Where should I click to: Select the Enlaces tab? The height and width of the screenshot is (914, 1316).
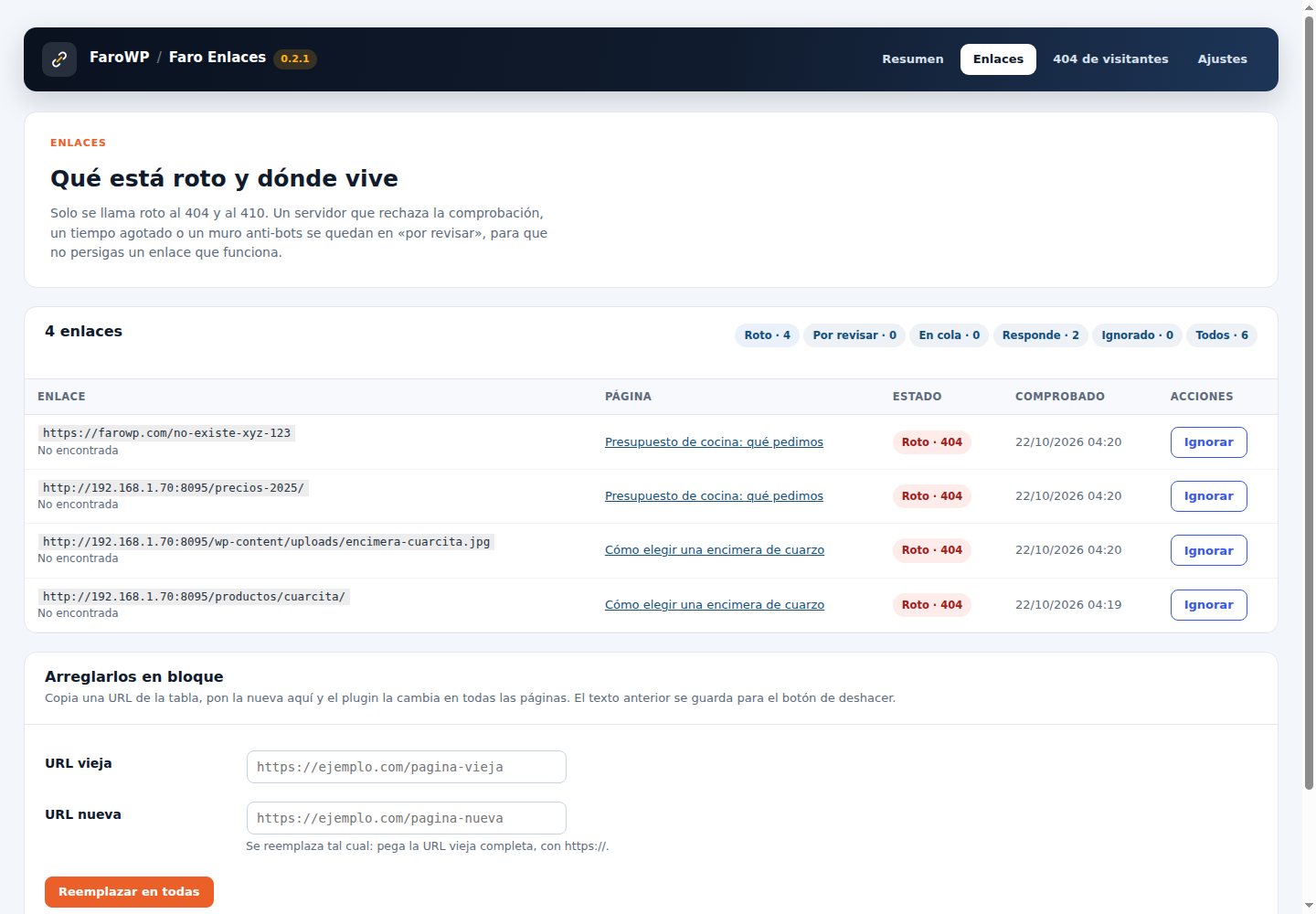pyautogui.click(x=998, y=59)
